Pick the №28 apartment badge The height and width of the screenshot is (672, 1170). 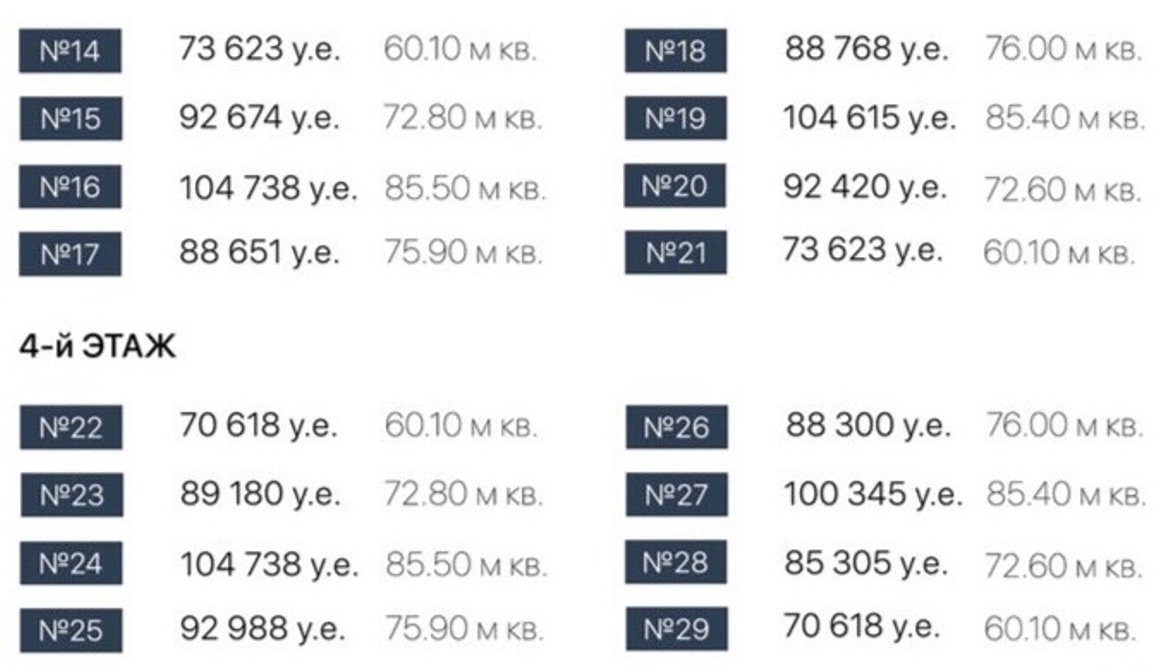click(677, 564)
